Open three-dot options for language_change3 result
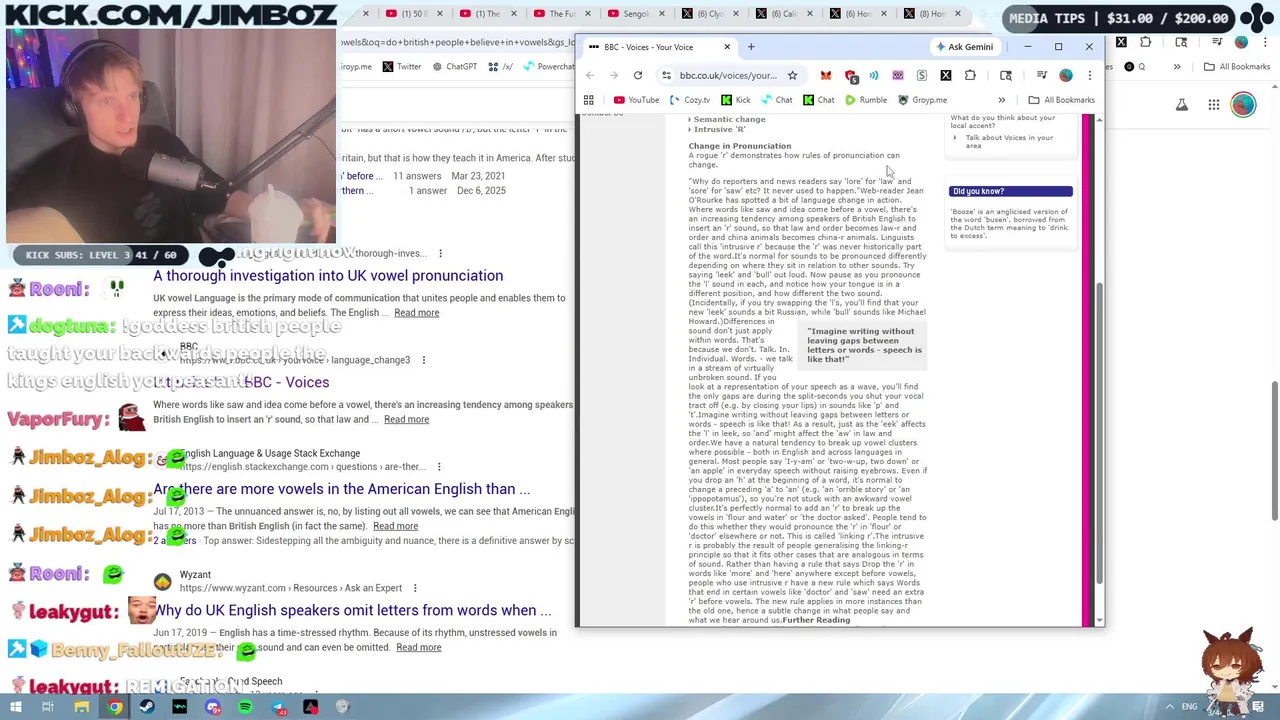Screen dimensions: 1280x720 (423, 360)
